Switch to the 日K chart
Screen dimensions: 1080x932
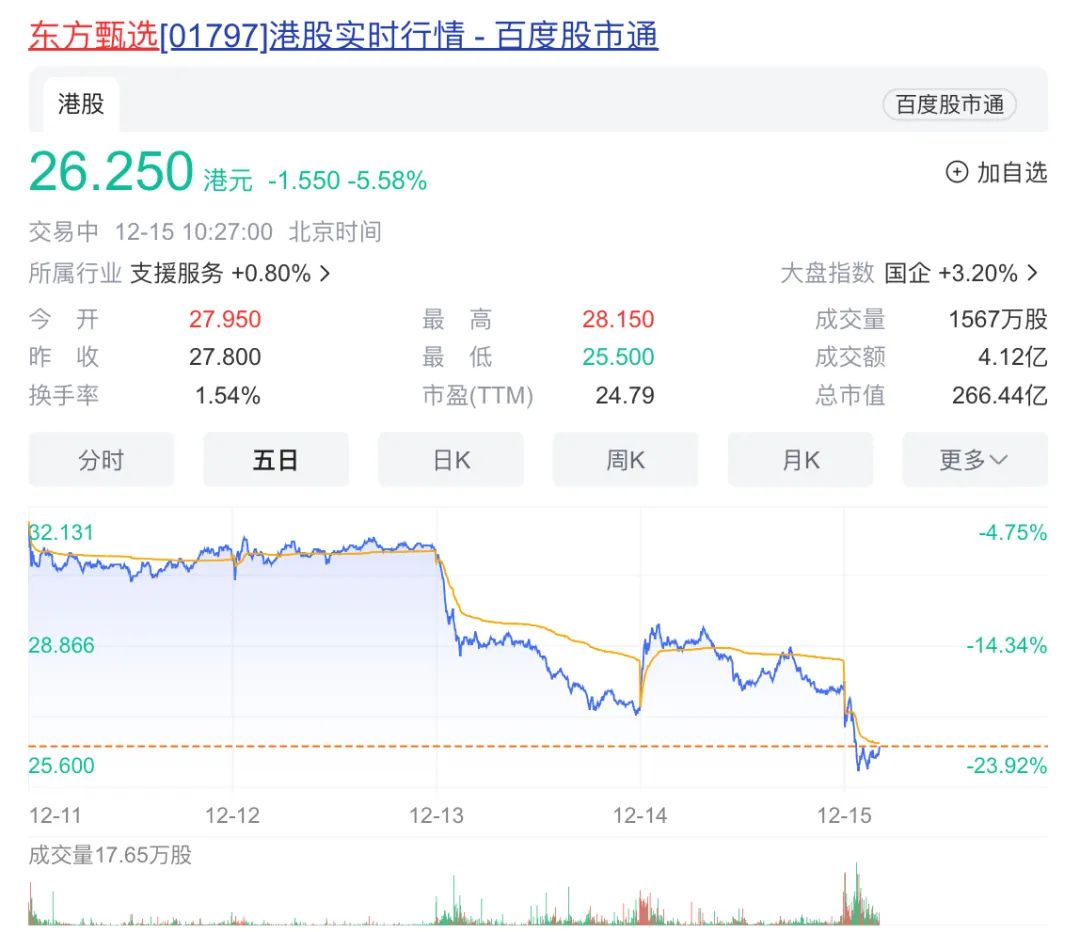click(451, 459)
